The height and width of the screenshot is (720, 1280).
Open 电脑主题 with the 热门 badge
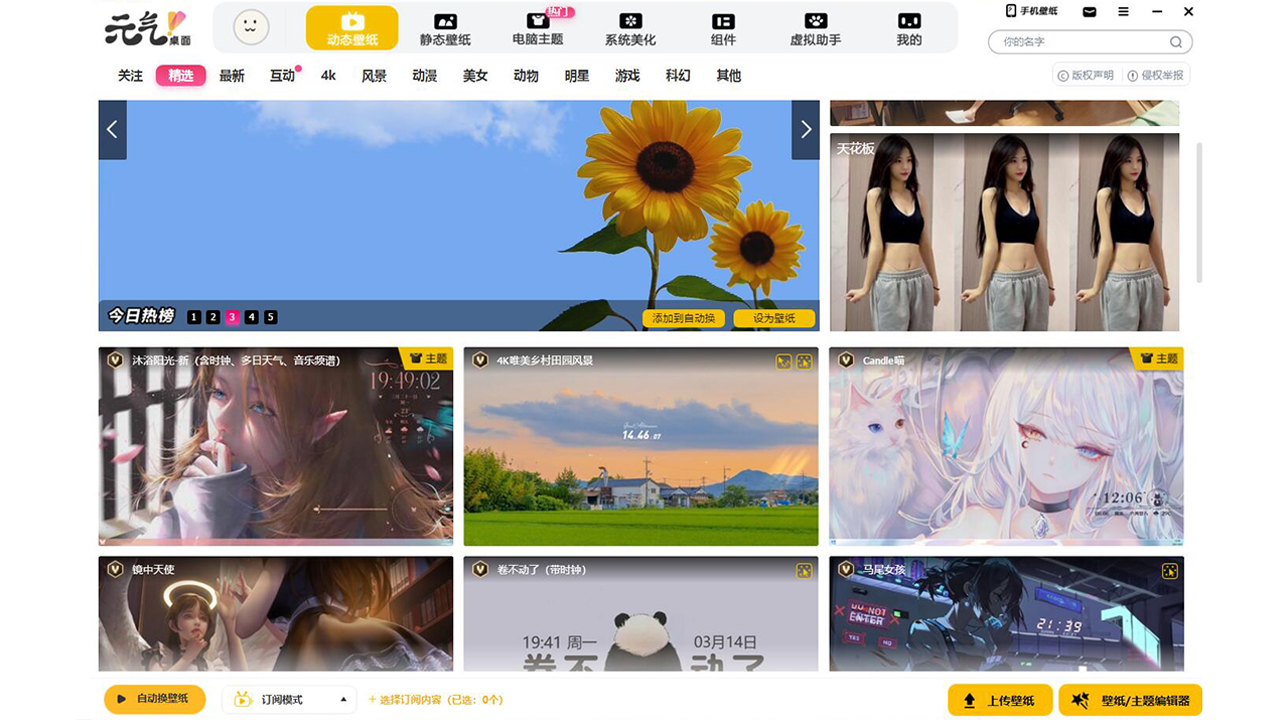pos(537,27)
